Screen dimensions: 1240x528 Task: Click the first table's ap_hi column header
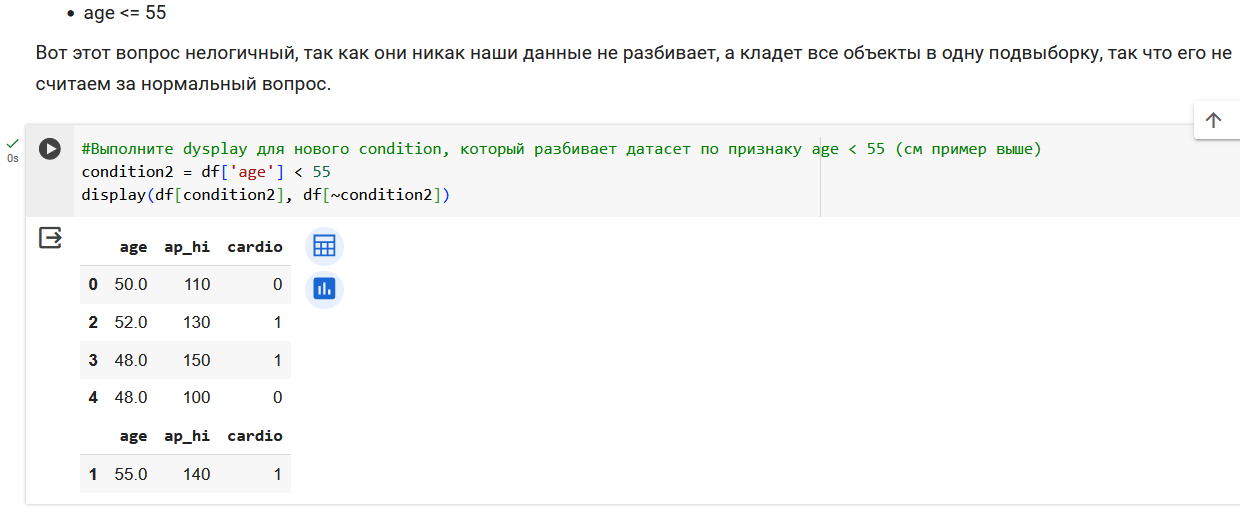187,246
